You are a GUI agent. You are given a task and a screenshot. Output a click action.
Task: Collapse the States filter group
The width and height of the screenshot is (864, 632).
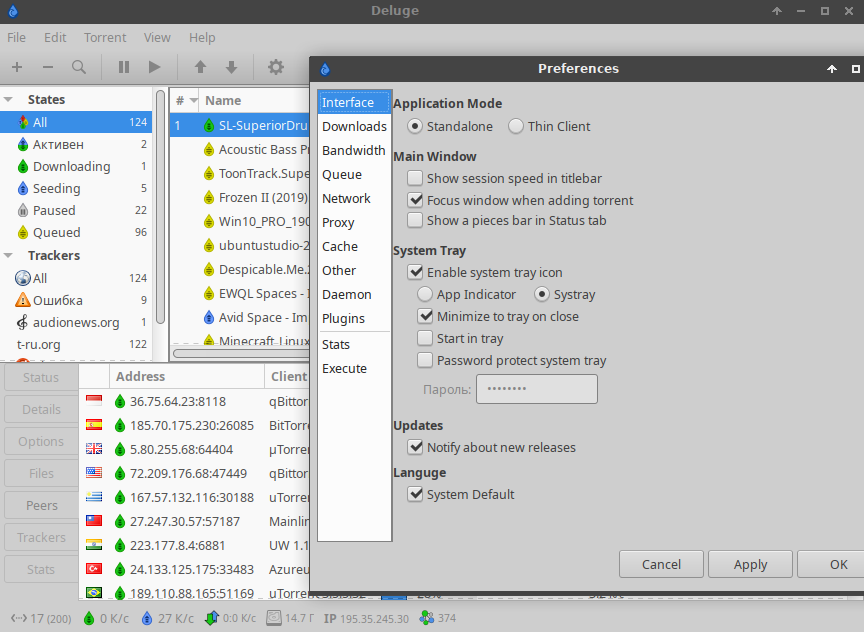(8, 100)
